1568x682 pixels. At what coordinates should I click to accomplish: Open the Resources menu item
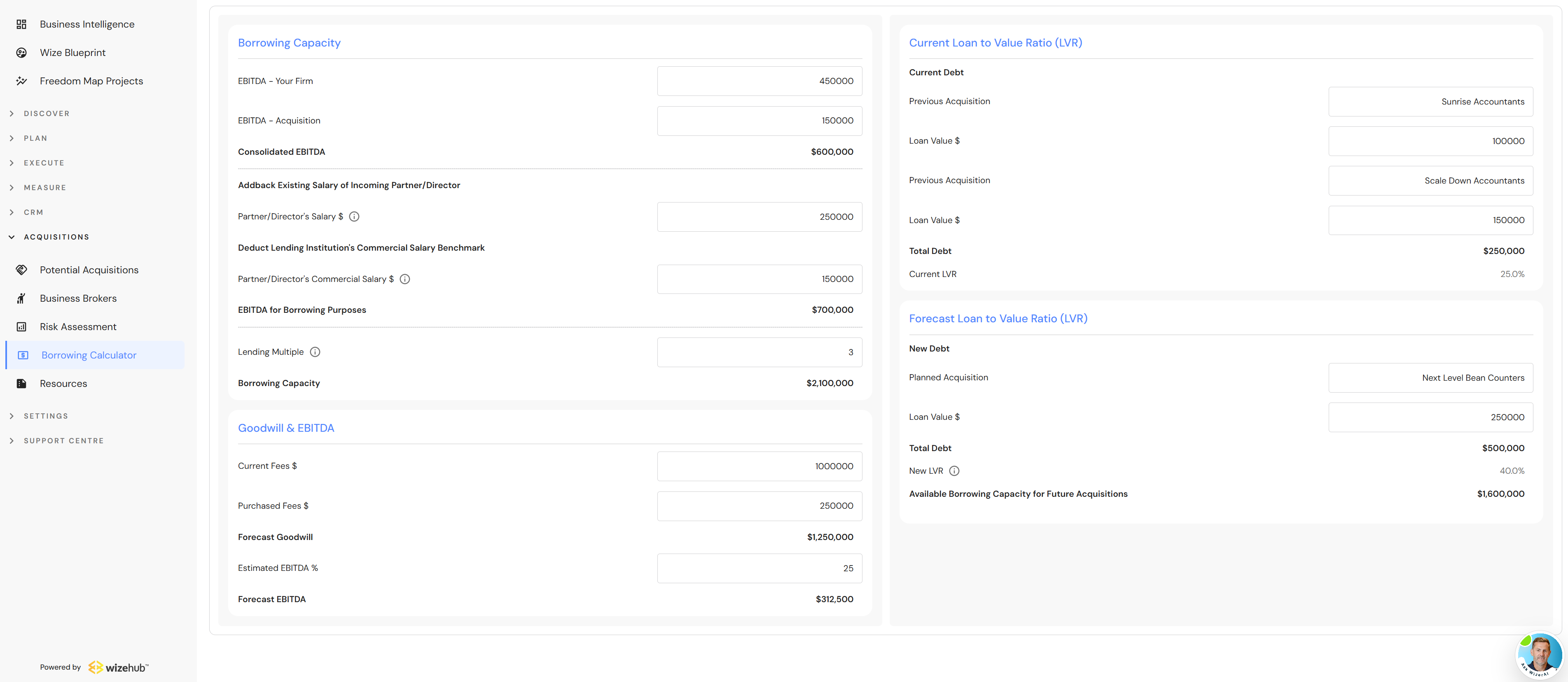click(x=63, y=384)
